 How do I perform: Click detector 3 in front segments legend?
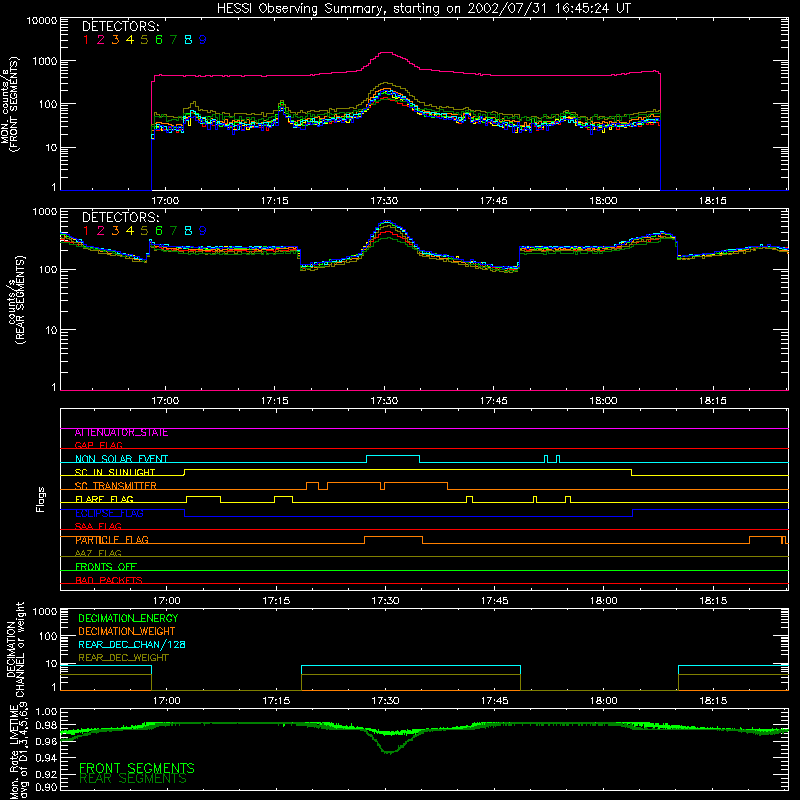coord(115,40)
